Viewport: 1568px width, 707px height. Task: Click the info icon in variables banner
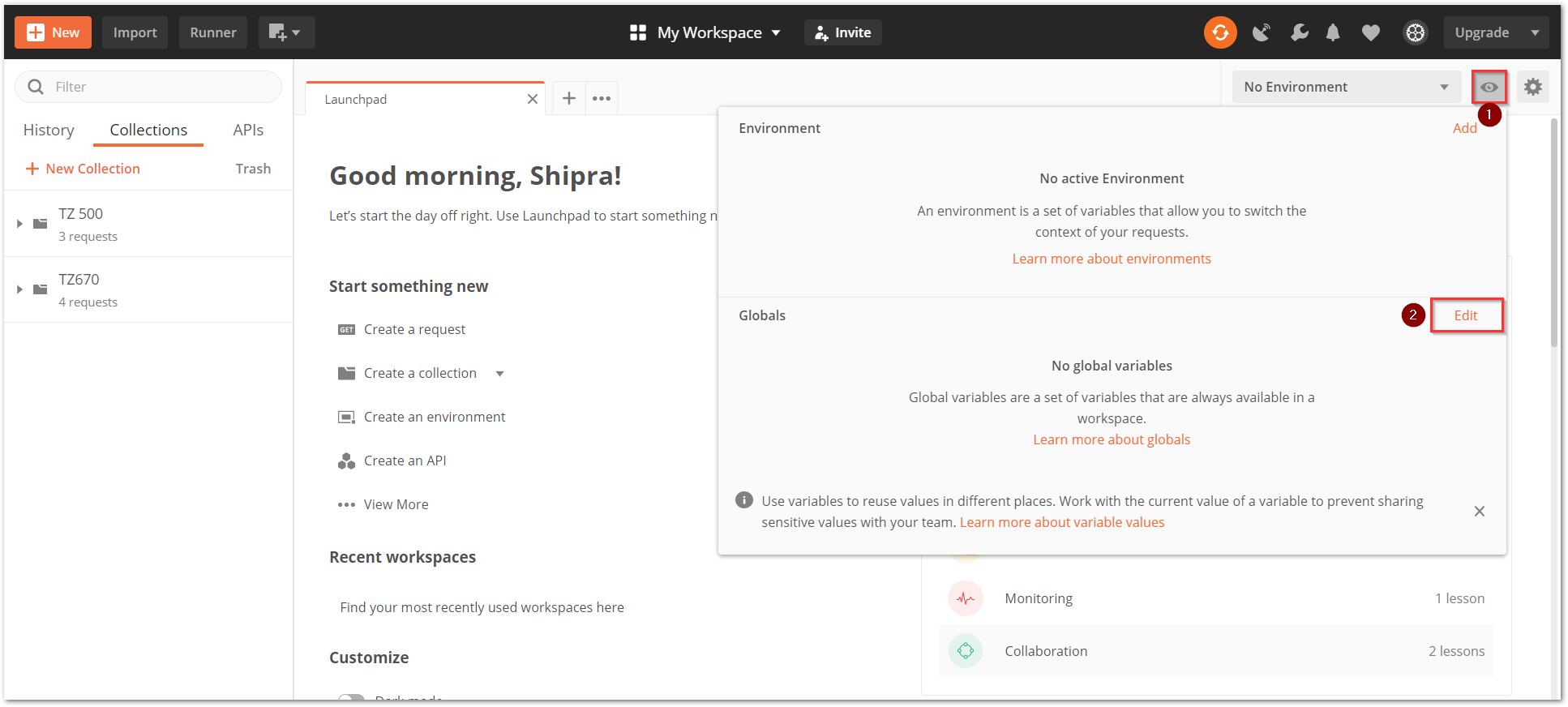(744, 500)
